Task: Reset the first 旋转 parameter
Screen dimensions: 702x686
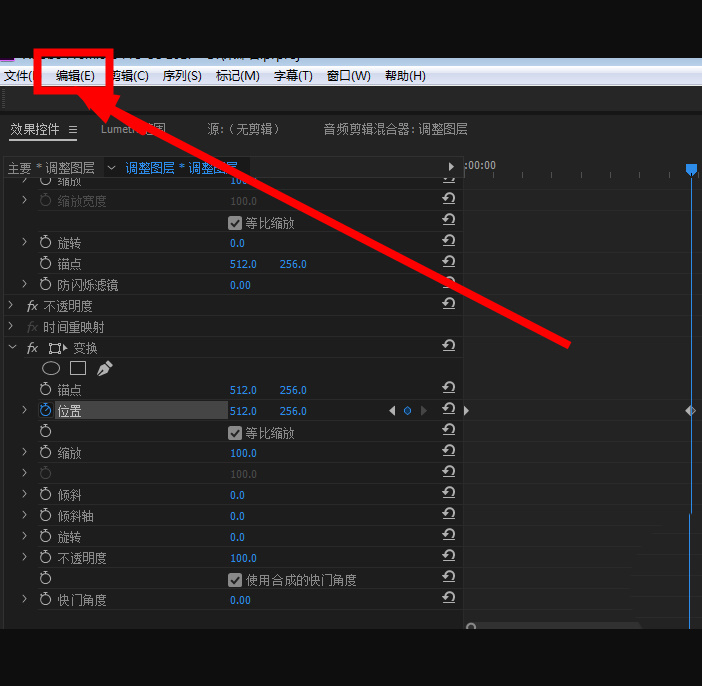Action: (449, 240)
